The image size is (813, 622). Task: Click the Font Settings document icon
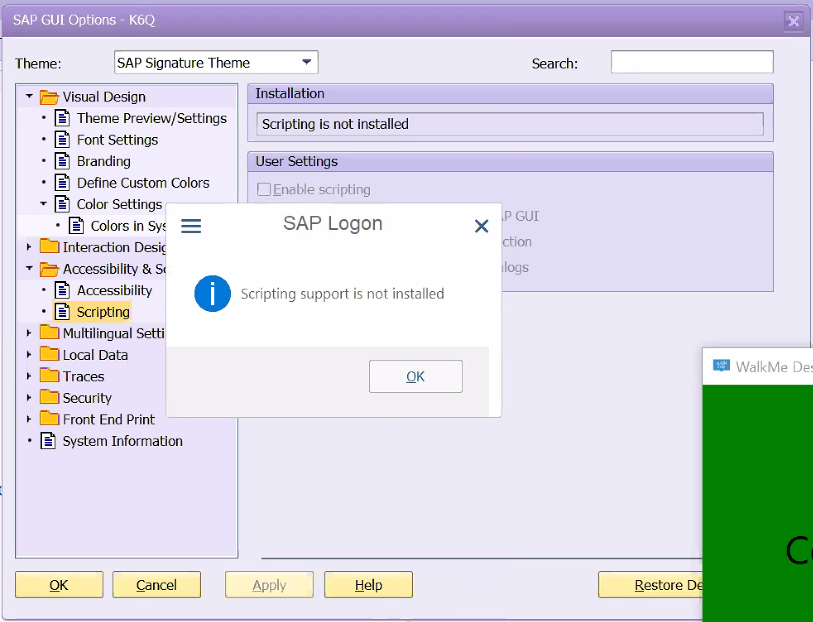tap(62, 140)
